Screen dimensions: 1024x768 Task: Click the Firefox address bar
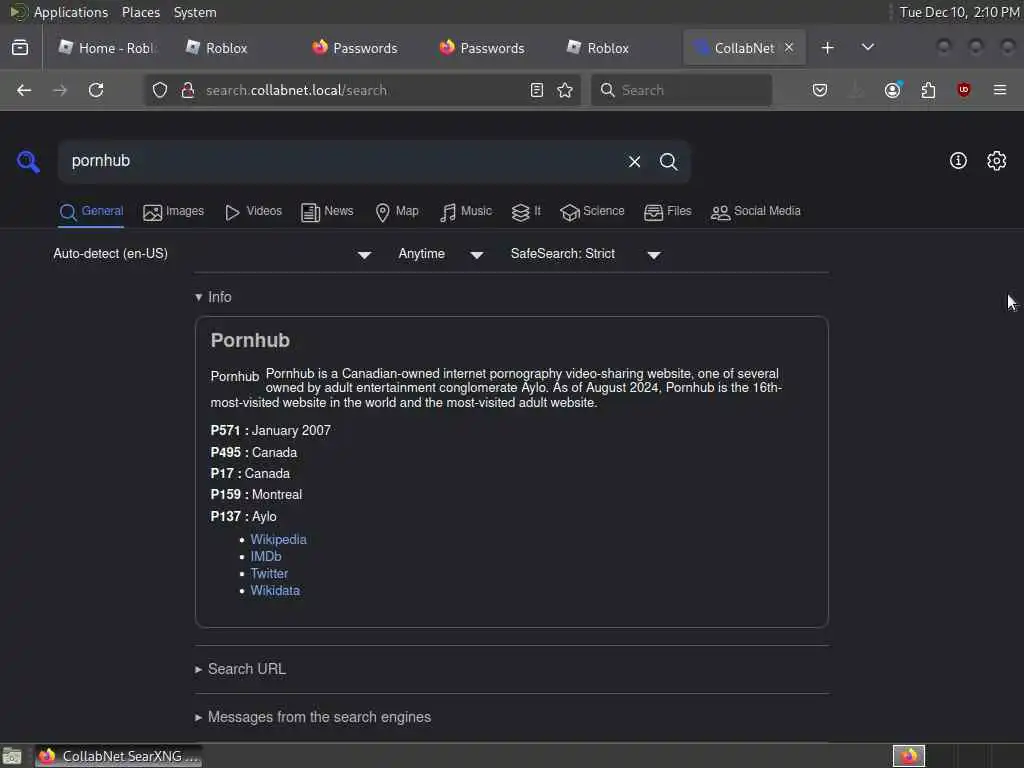pyautogui.click(x=362, y=90)
